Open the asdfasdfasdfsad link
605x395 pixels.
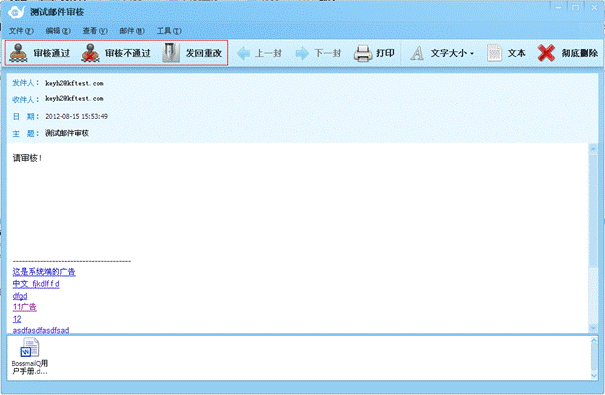41,330
